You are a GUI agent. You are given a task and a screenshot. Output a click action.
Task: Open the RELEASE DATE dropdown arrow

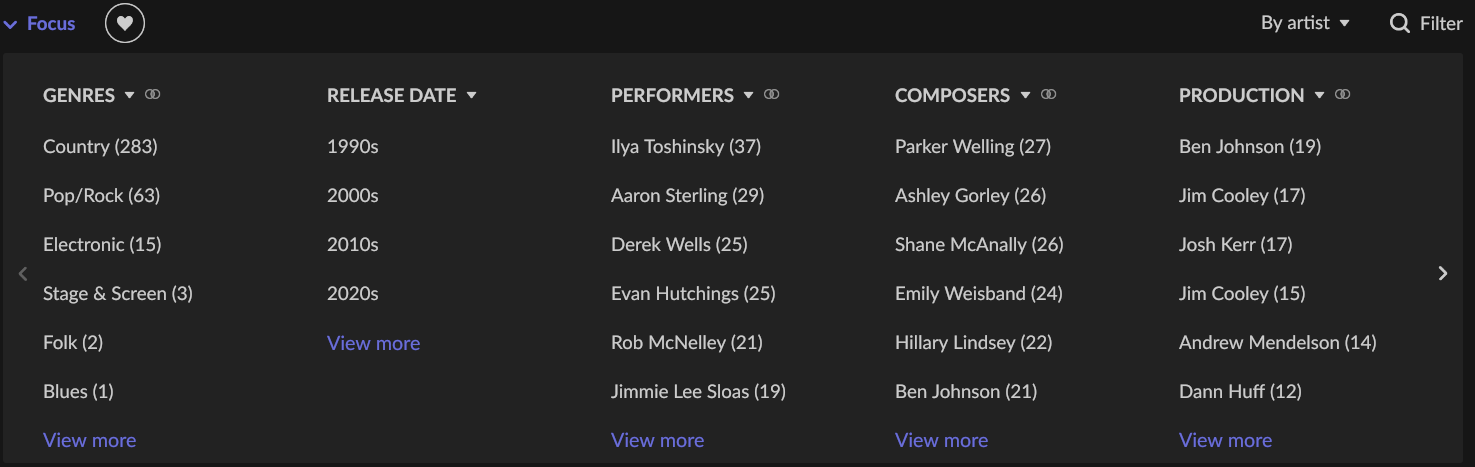pos(471,96)
